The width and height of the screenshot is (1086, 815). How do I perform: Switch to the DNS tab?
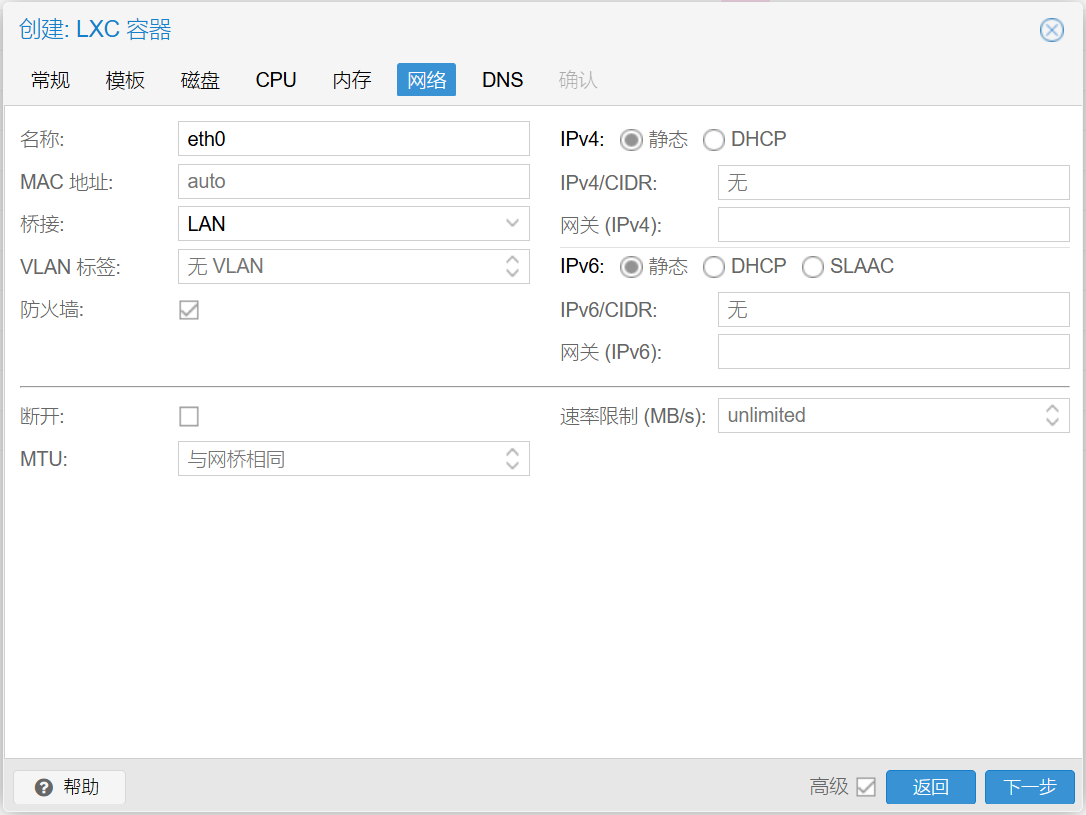(502, 80)
